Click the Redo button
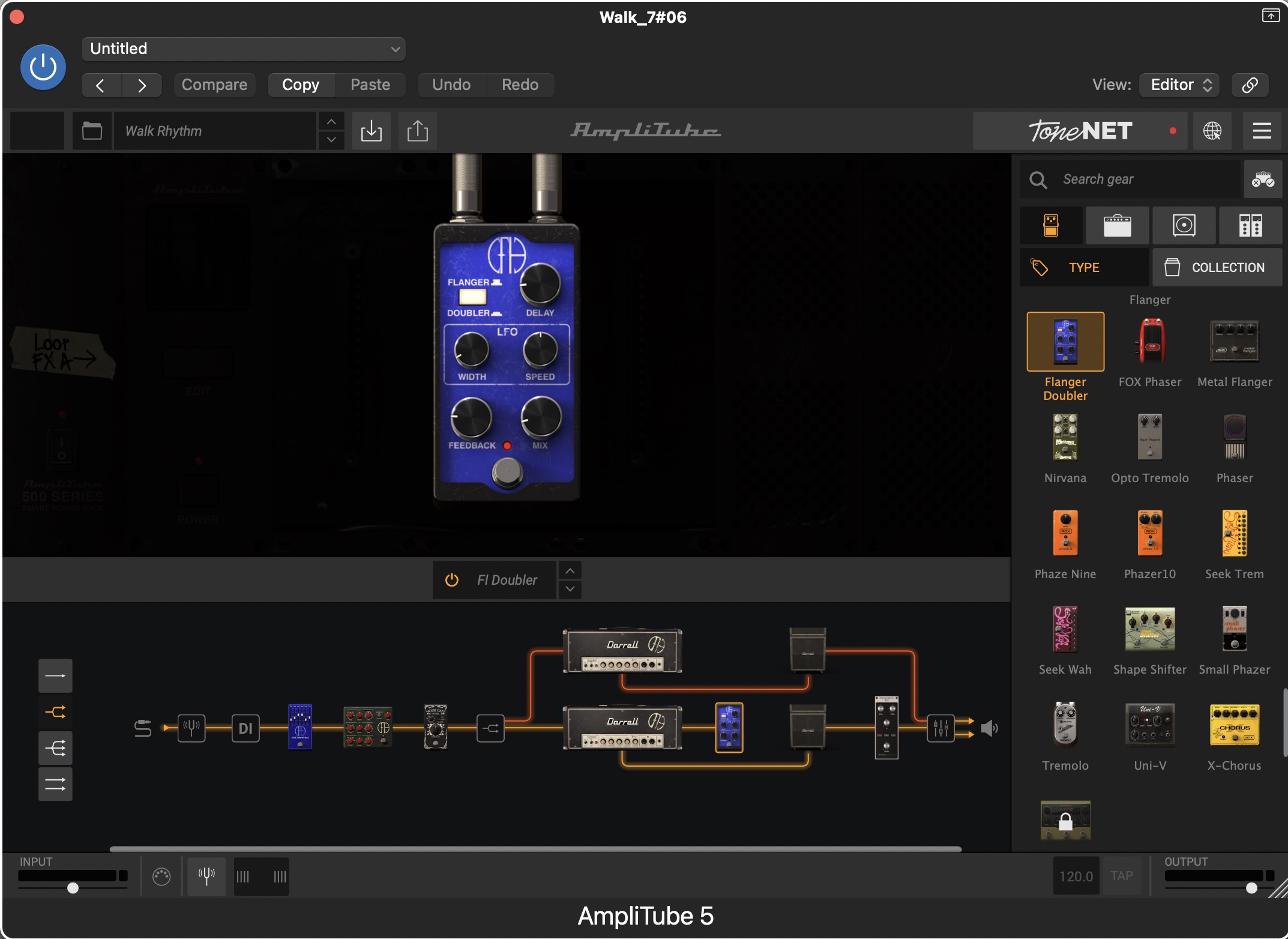 (520, 85)
